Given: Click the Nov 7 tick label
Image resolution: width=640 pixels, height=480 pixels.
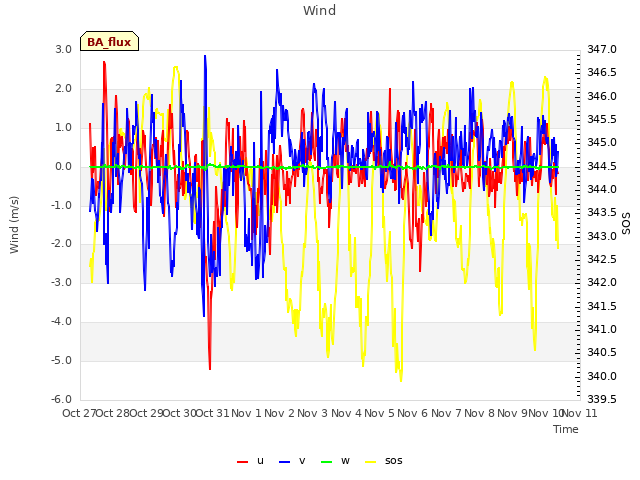Looking at the screenshot, I should tap(446, 413).
